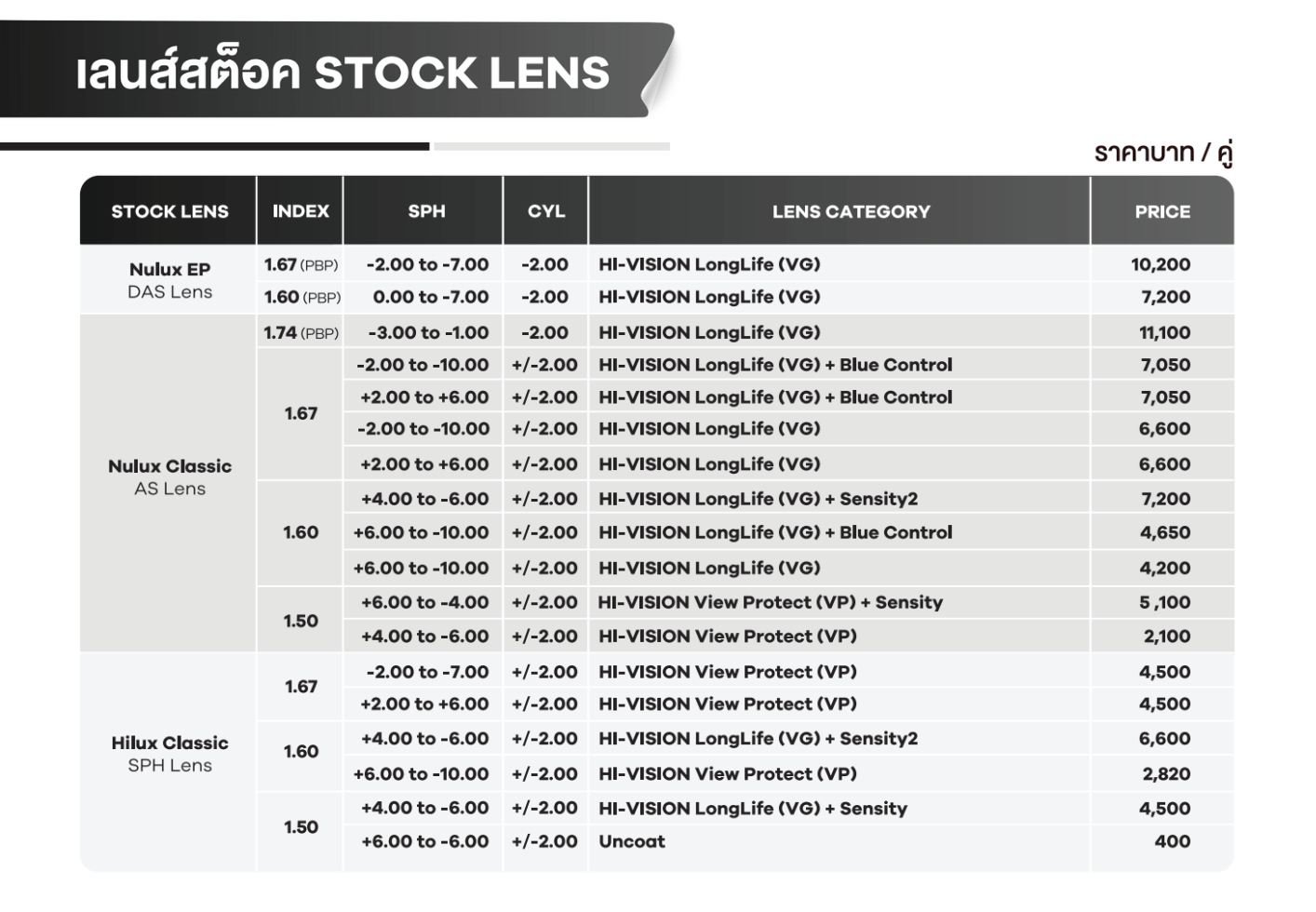Select the Nulux Classic AS Lens cell
The height and width of the screenshot is (912, 1316).
[x=169, y=477]
